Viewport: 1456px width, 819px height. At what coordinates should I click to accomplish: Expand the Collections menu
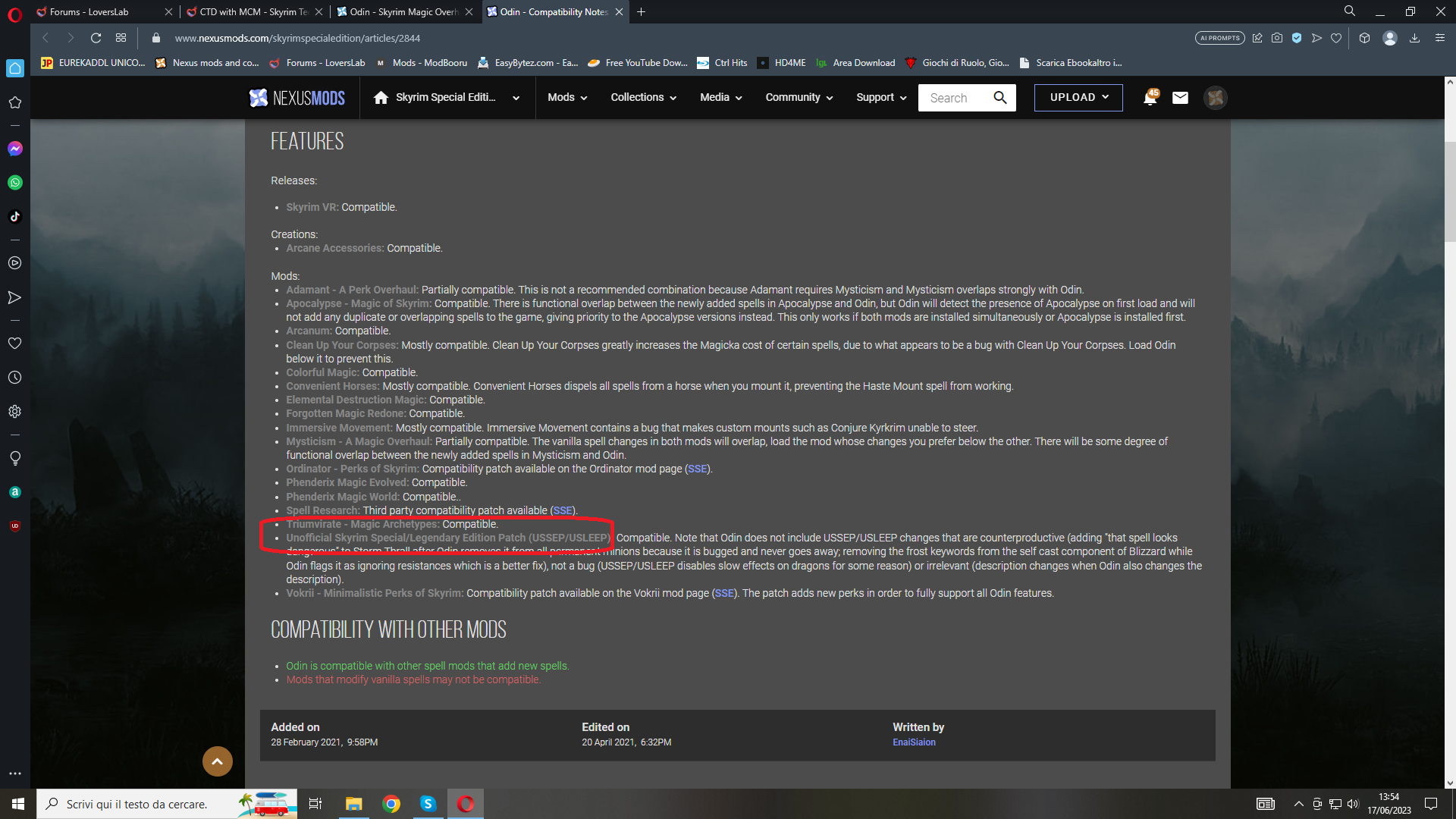(x=644, y=98)
